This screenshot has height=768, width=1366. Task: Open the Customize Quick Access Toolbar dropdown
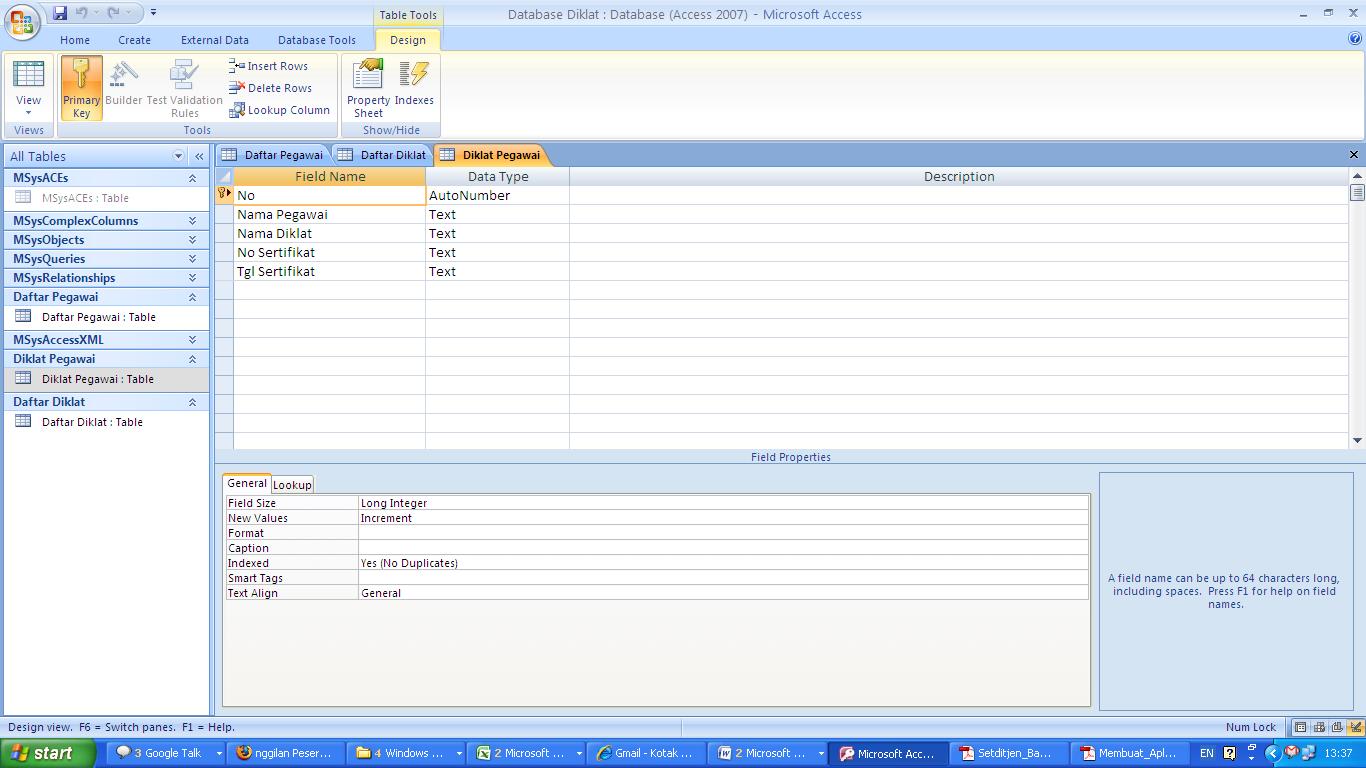153,13
